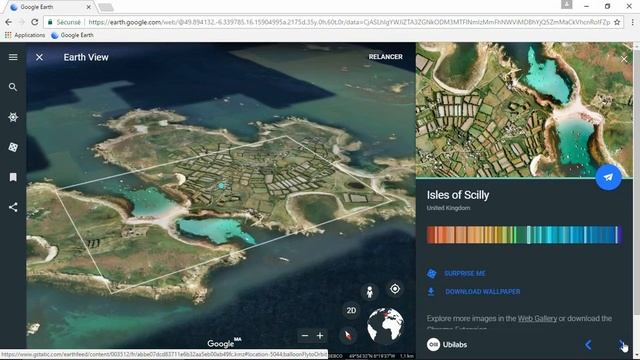Click the mini globe overview
This screenshot has width=640, height=360.
385,326
